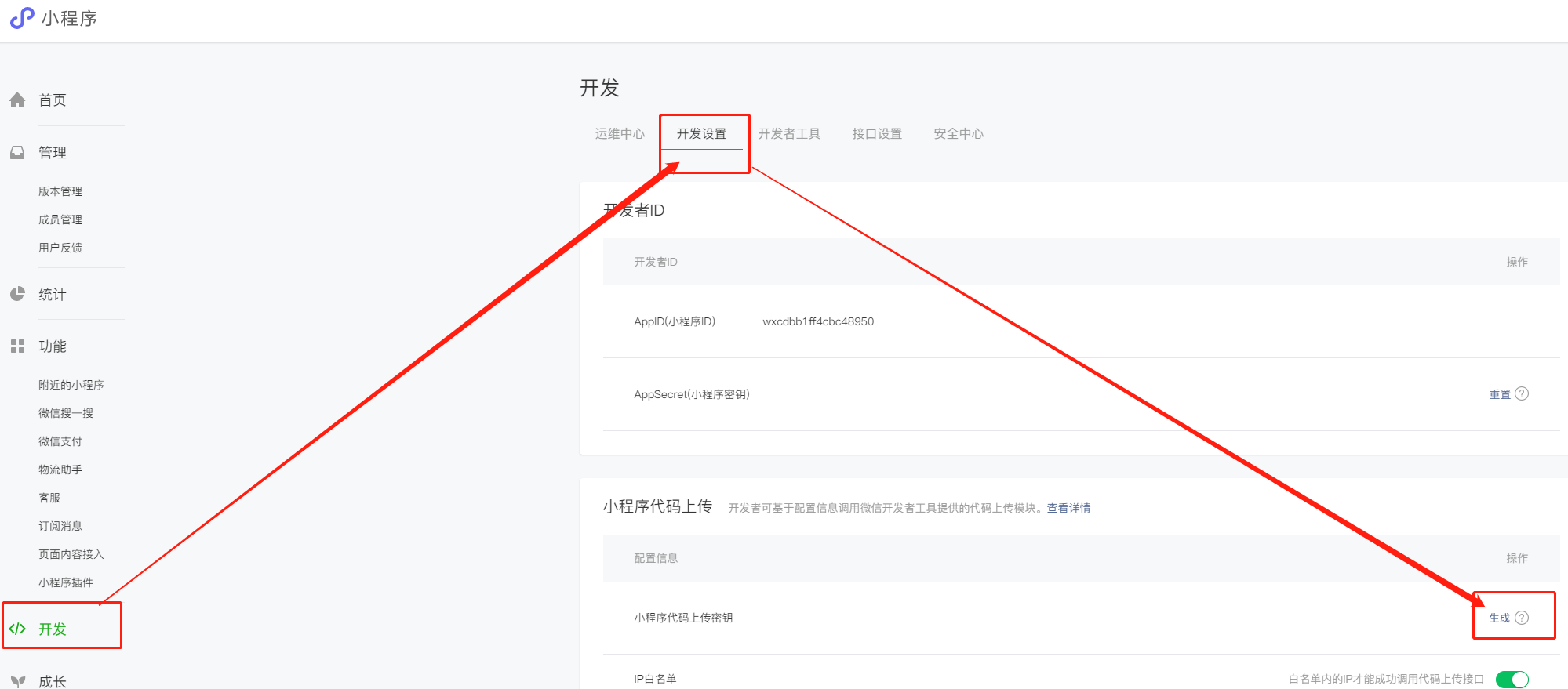Image resolution: width=1568 pixels, height=689 pixels.
Task: Click help icon next to 生成
Action: pyautogui.click(x=1522, y=618)
